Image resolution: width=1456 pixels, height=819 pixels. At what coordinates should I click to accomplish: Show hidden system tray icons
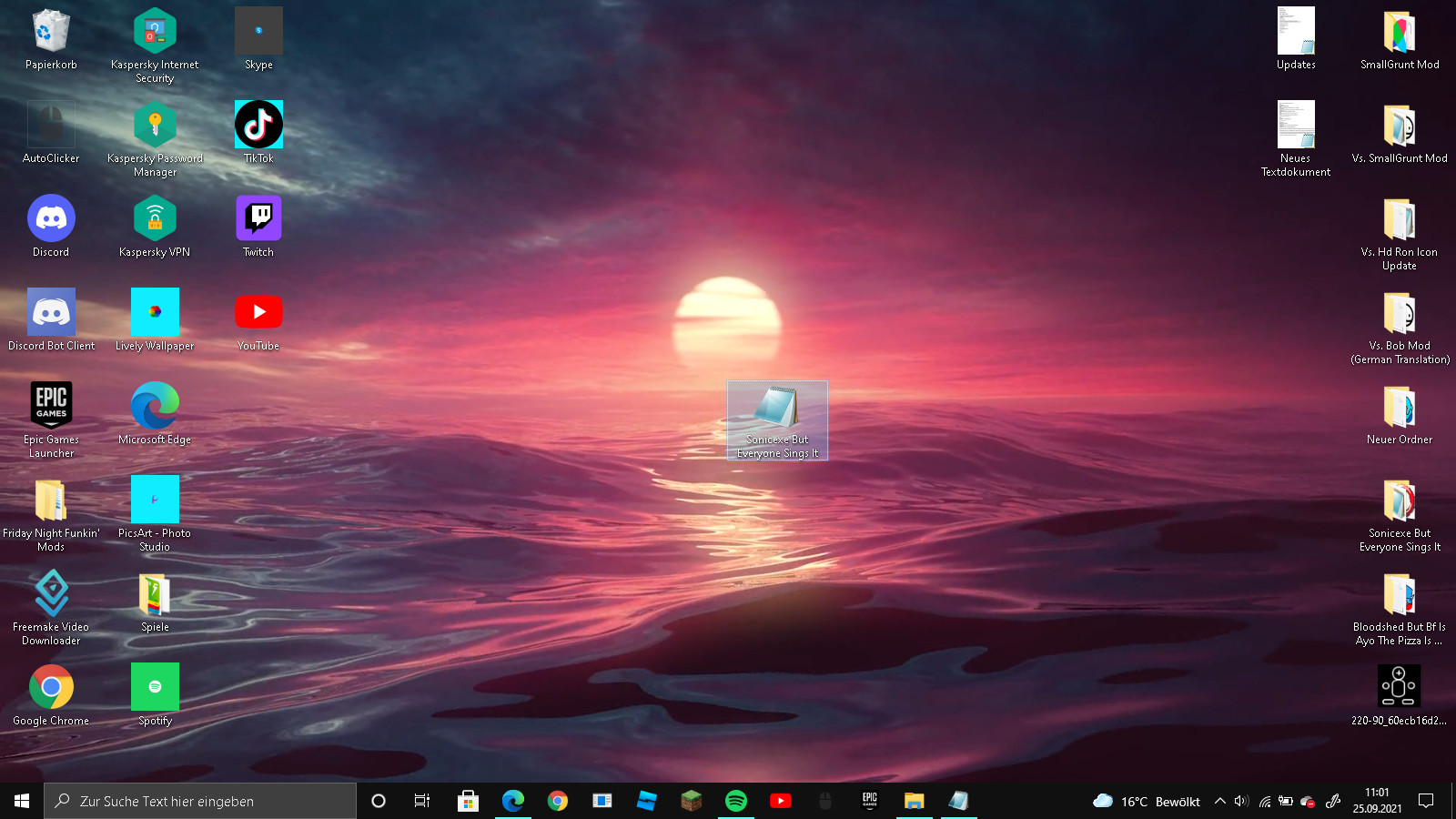click(x=1220, y=801)
